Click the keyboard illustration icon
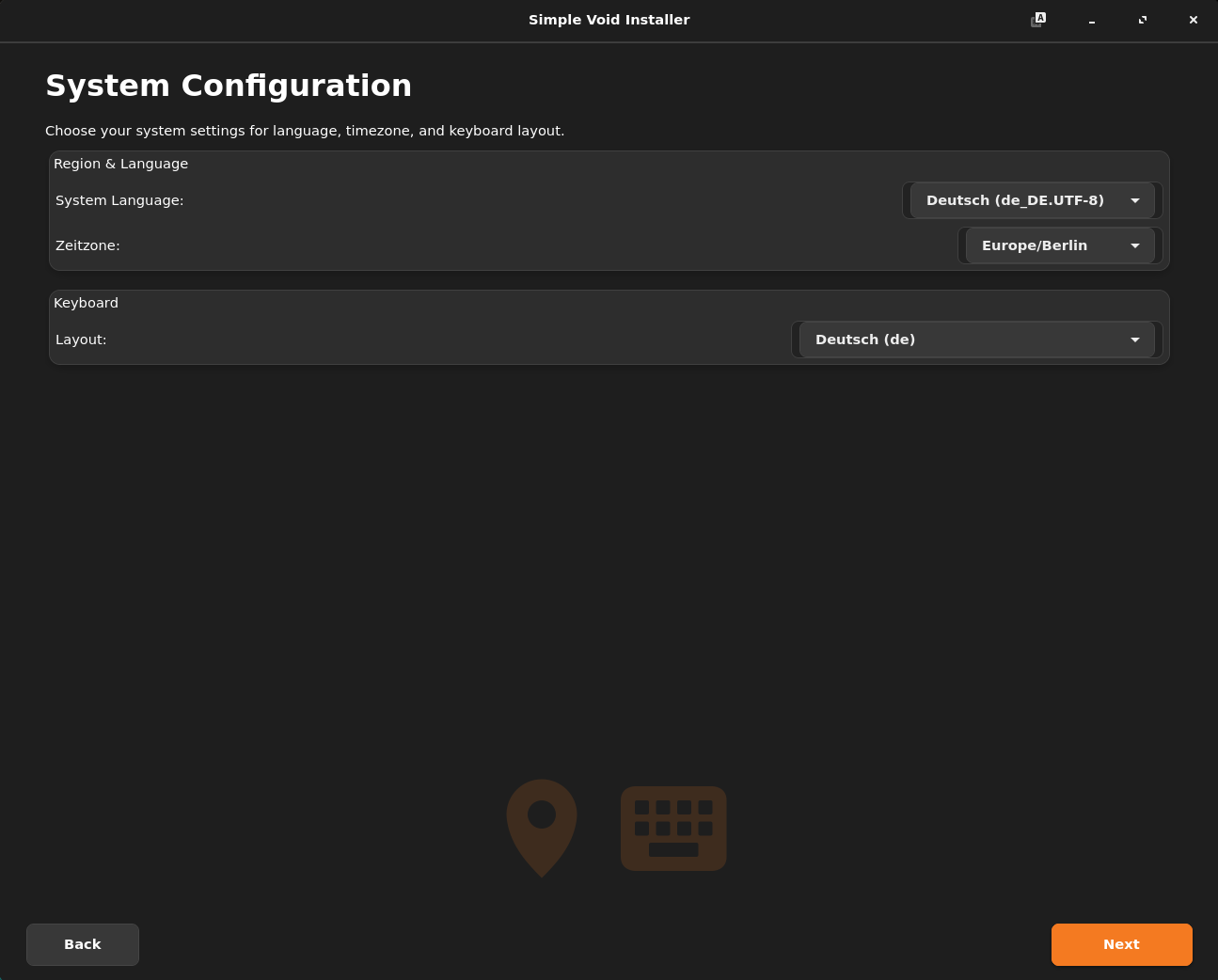Image resolution: width=1218 pixels, height=980 pixels. click(673, 828)
